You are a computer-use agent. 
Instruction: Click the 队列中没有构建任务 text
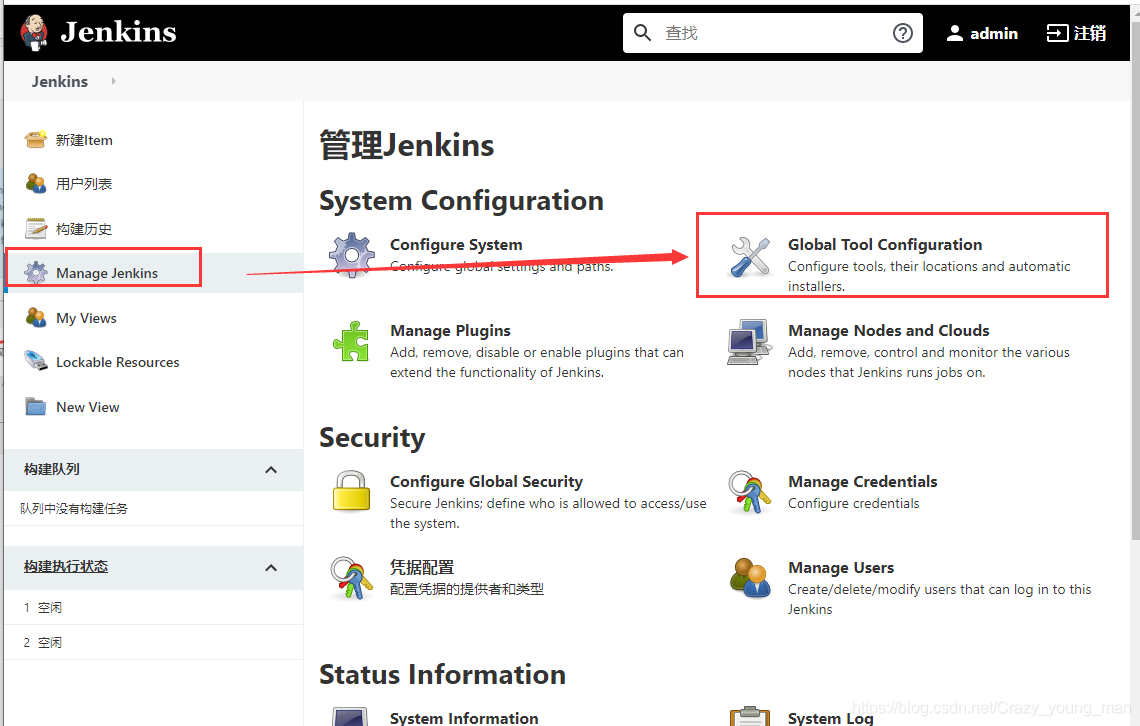(x=74, y=509)
